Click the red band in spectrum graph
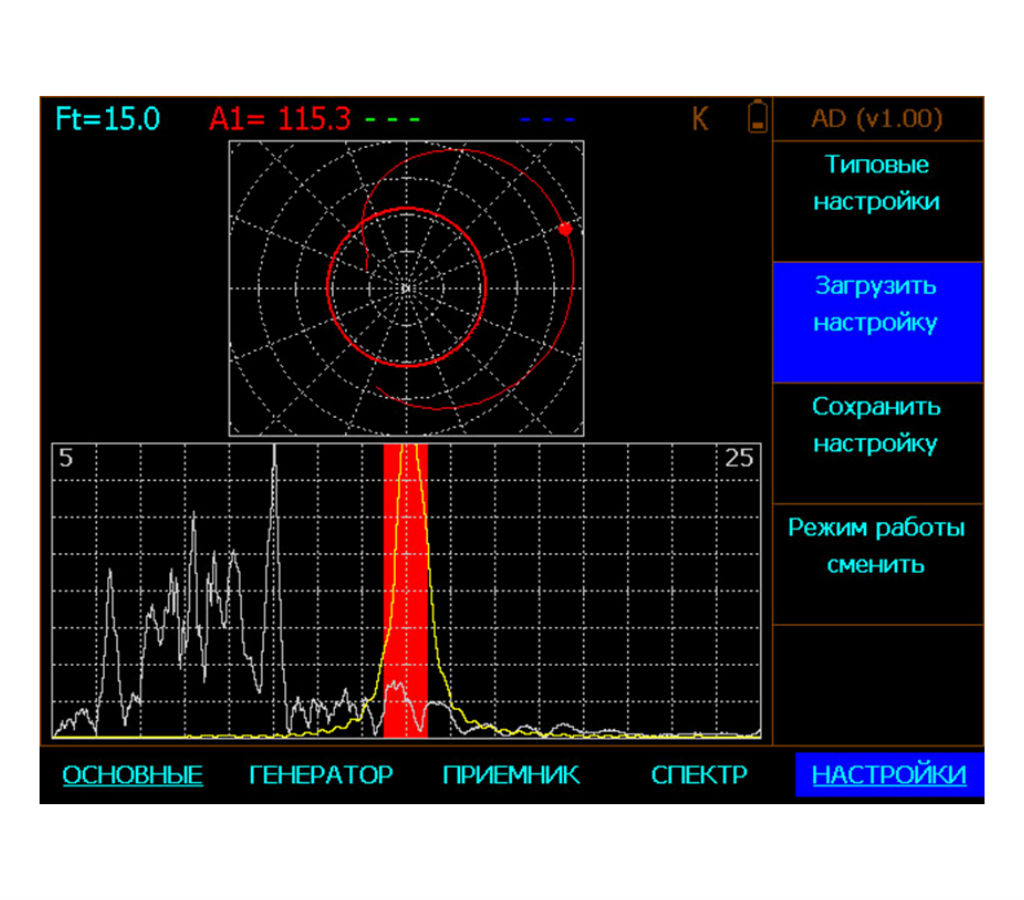Viewport: 1024px width, 900px height. coord(406,591)
